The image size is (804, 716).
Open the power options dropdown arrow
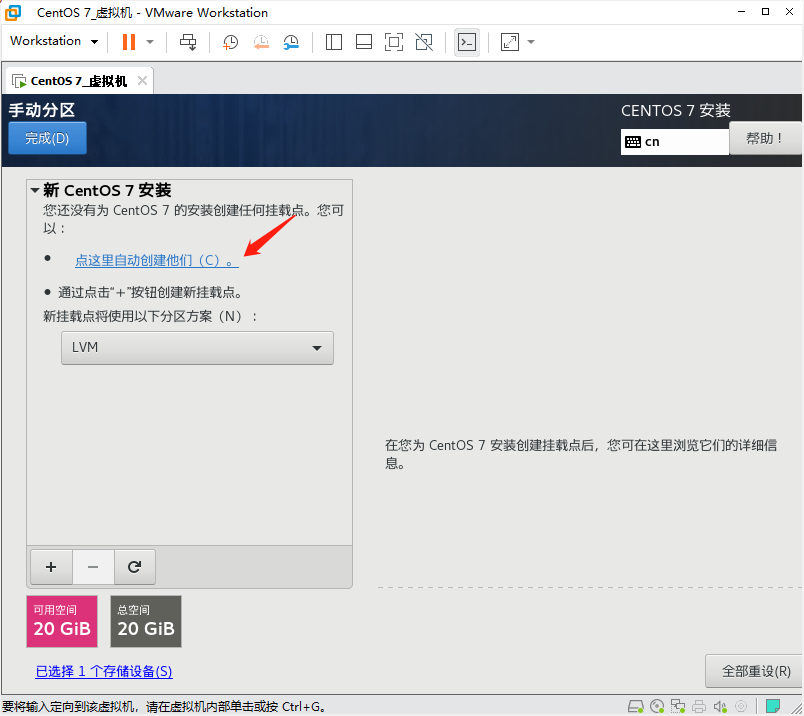pos(150,42)
